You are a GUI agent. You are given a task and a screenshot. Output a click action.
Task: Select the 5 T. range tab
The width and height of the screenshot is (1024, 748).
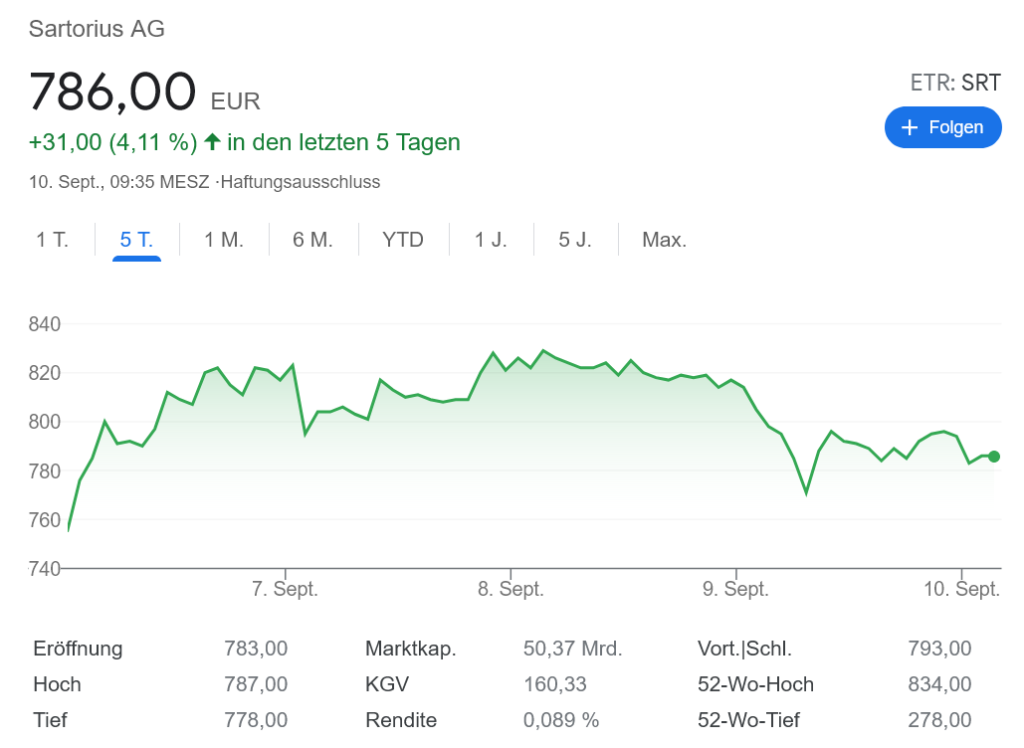(x=136, y=240)
